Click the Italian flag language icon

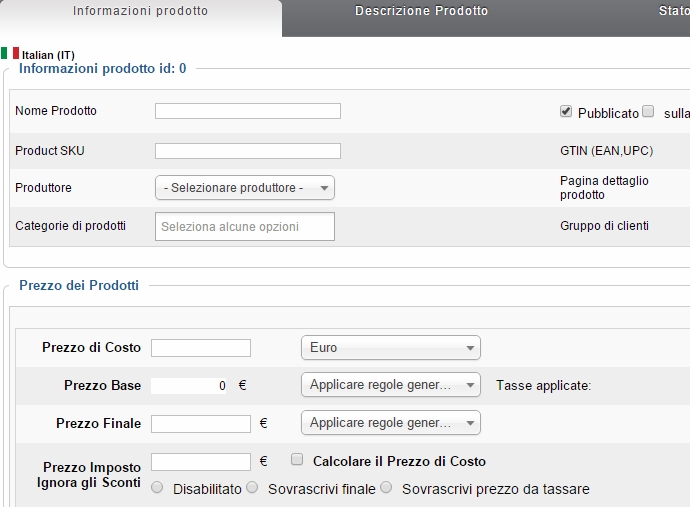click(10, 53)
